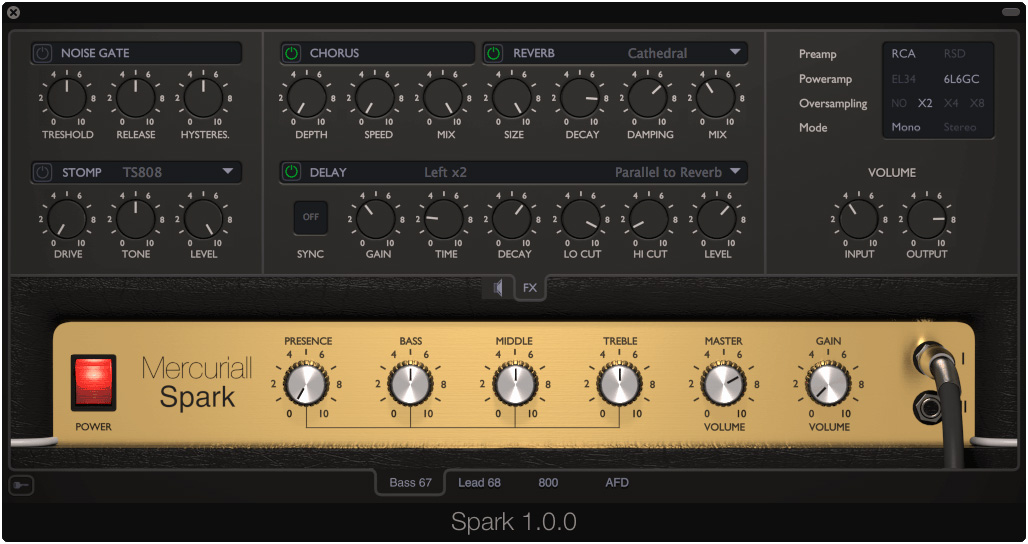Screen dimensions: 1028x544
Task: Switch to the FX panel tab
Action: click(530, 288)
